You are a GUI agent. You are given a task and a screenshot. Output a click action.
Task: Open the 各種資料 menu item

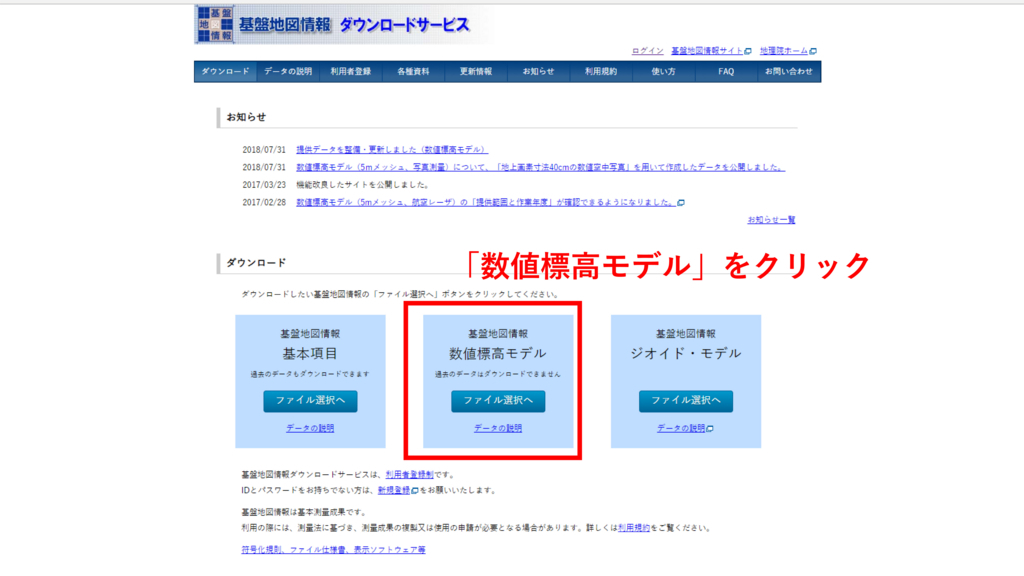(413, 72)
